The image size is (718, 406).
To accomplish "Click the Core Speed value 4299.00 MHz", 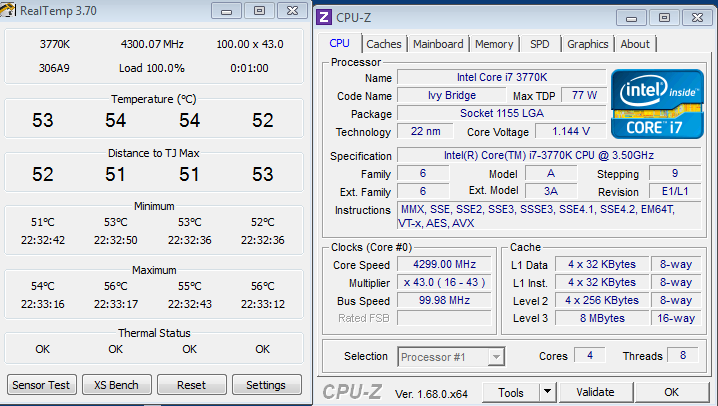I will 444,264.
